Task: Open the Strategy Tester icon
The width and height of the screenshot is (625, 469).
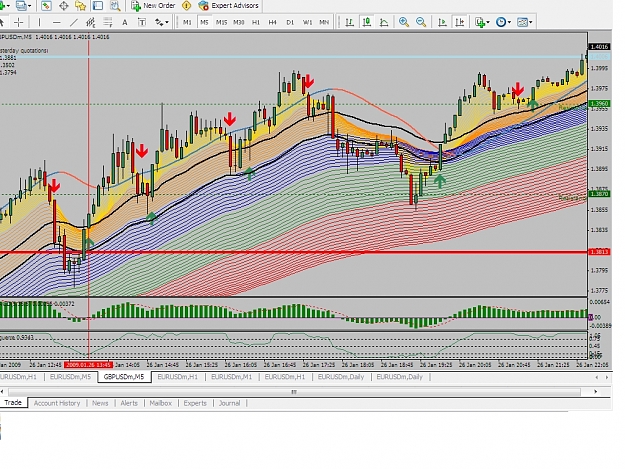Action: [115, 6]
